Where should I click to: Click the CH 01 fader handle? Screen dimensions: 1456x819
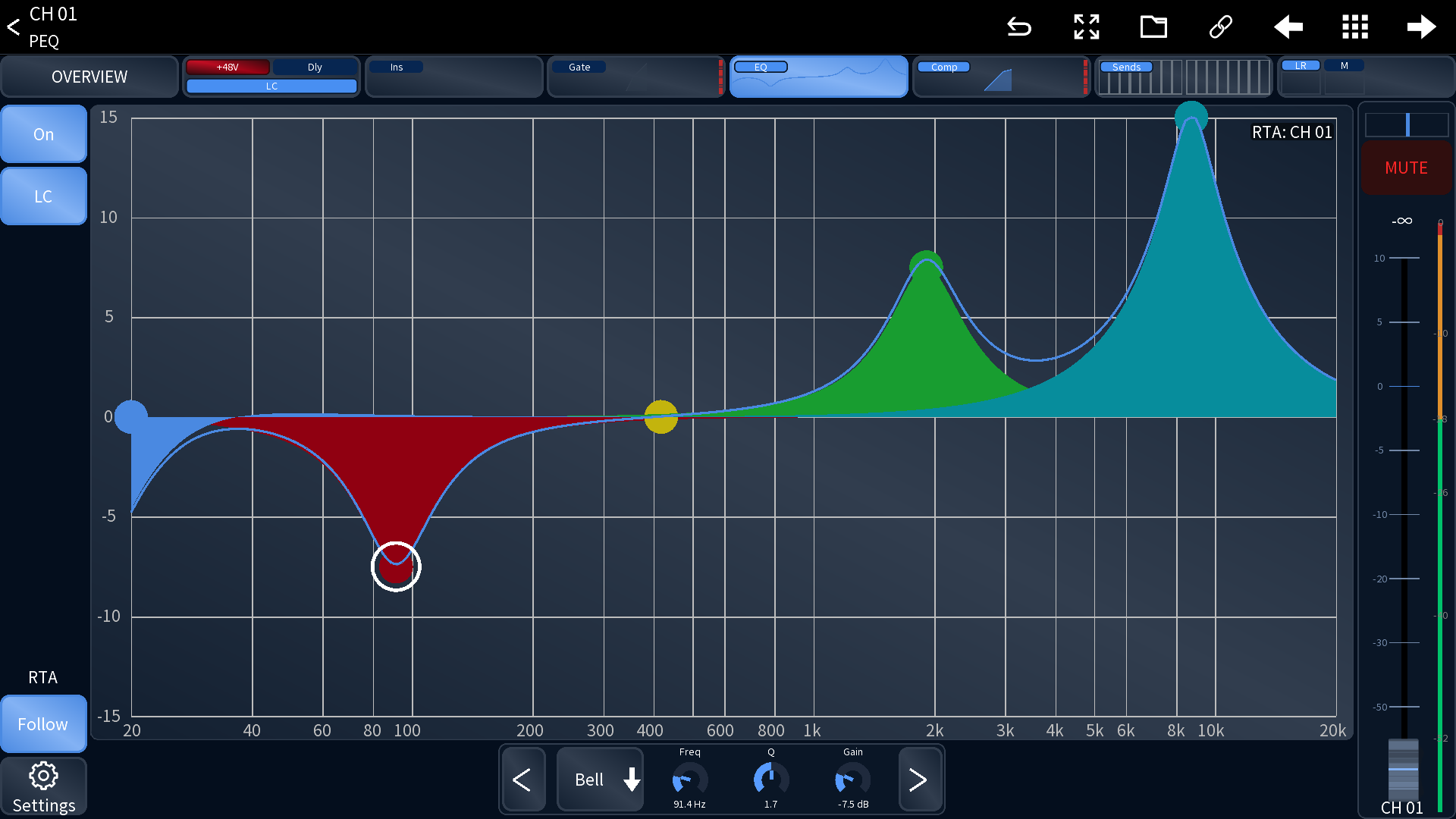(x=1403, y=768)
